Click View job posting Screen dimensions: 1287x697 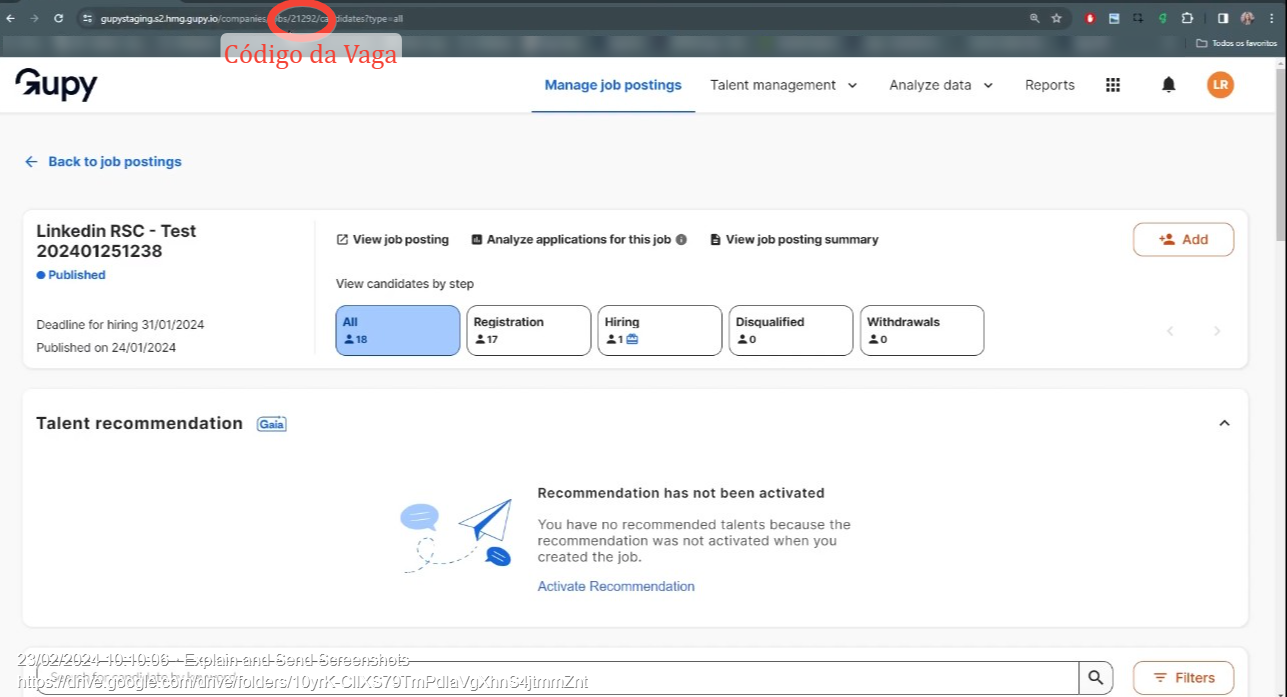click(x=393, y=240)
